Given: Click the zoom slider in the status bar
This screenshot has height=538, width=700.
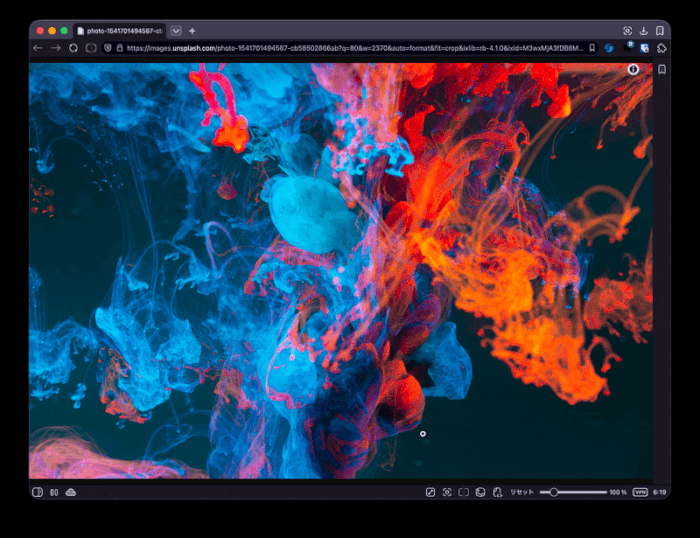Looking at the screenshot, I should coord(573,492).
